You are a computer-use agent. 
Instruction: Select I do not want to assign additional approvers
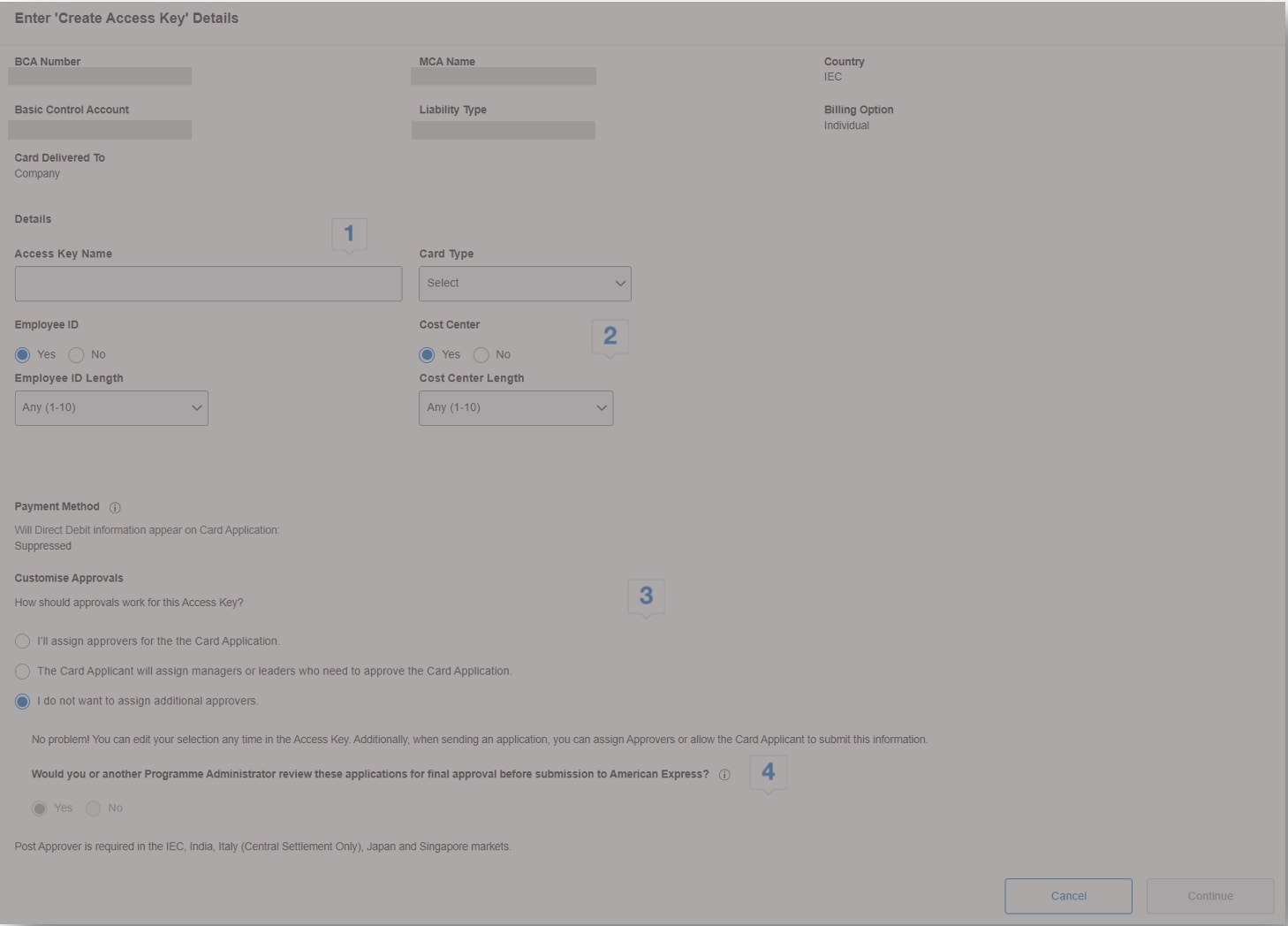click(x=21, y=700)
